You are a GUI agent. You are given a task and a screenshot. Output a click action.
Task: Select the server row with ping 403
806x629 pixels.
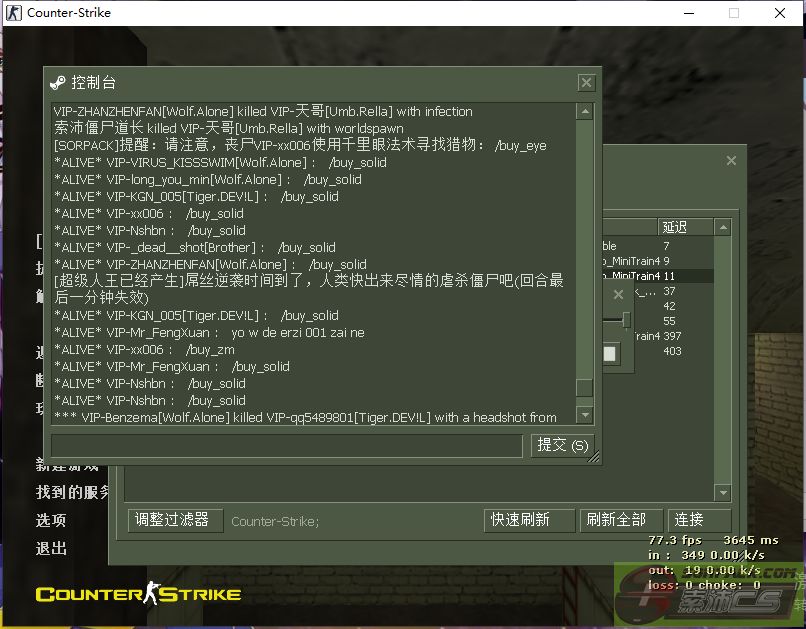[673, 351]
